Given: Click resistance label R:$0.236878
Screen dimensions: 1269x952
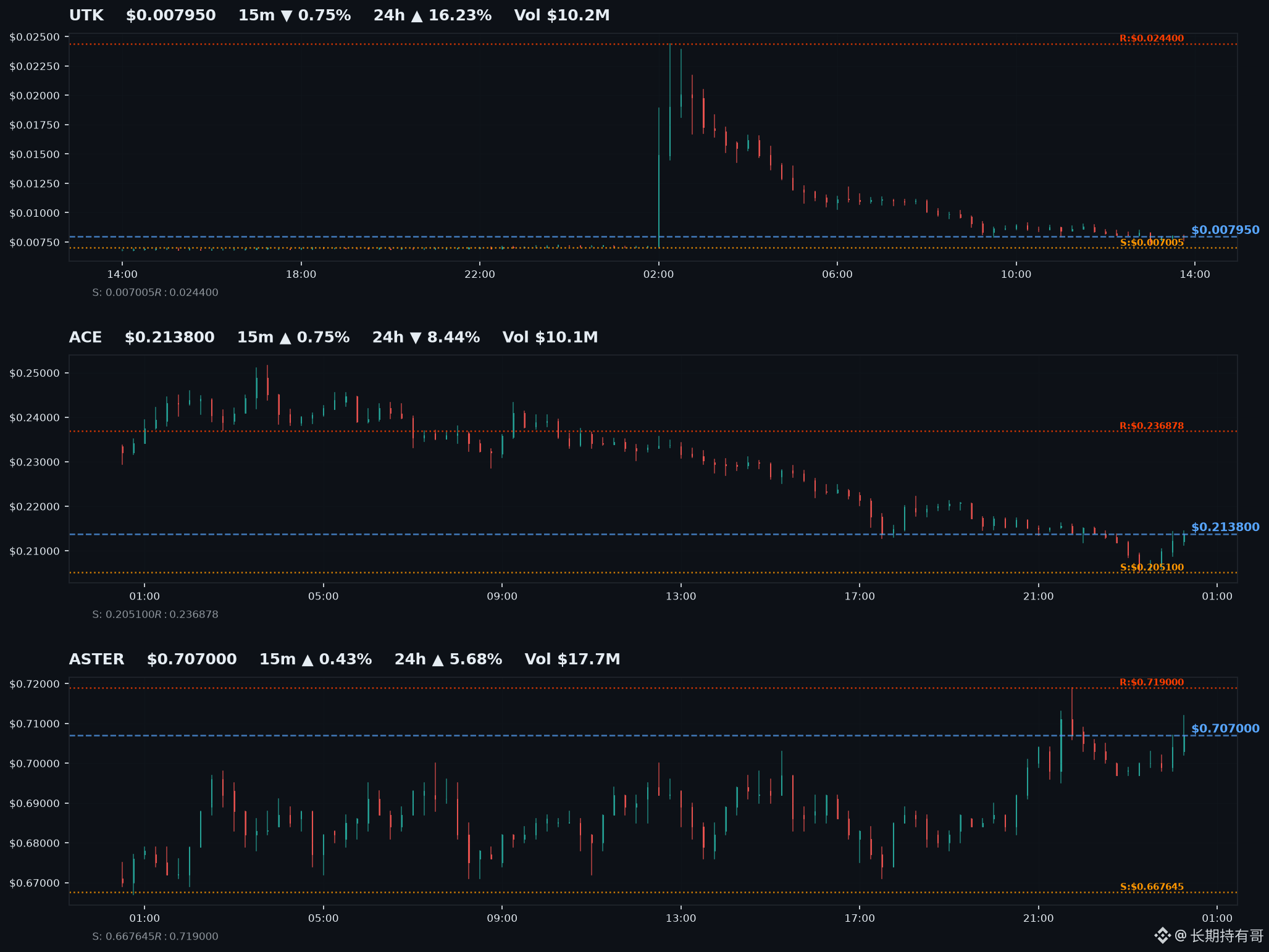Looking at the screenshot, I should tap(1152, 426).
